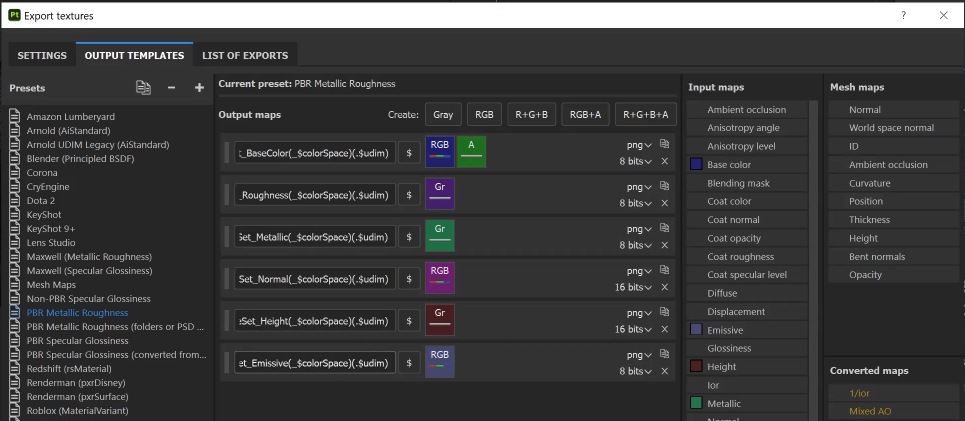Open the List of Exports tab

(x=245, y=55)
